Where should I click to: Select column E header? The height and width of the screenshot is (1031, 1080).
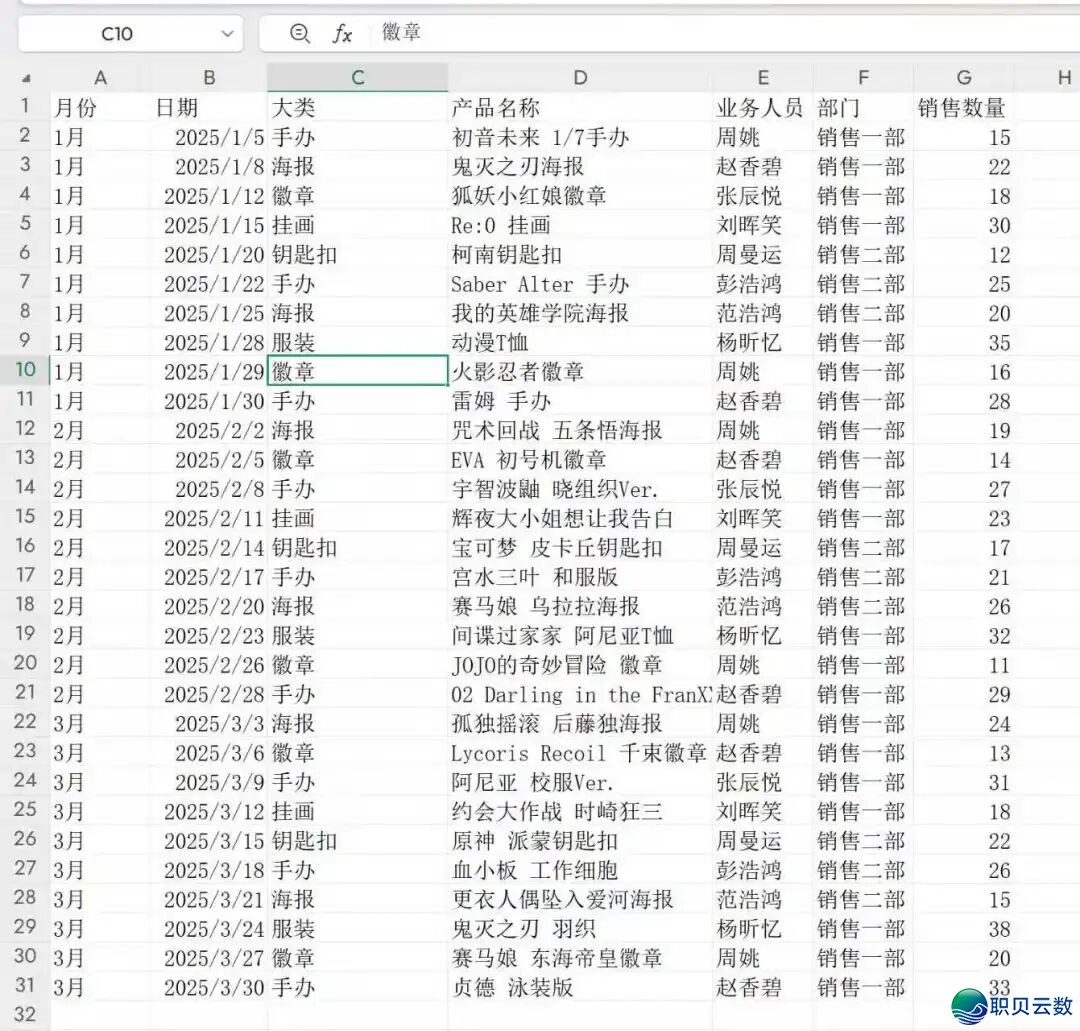(x=762, y=78)
